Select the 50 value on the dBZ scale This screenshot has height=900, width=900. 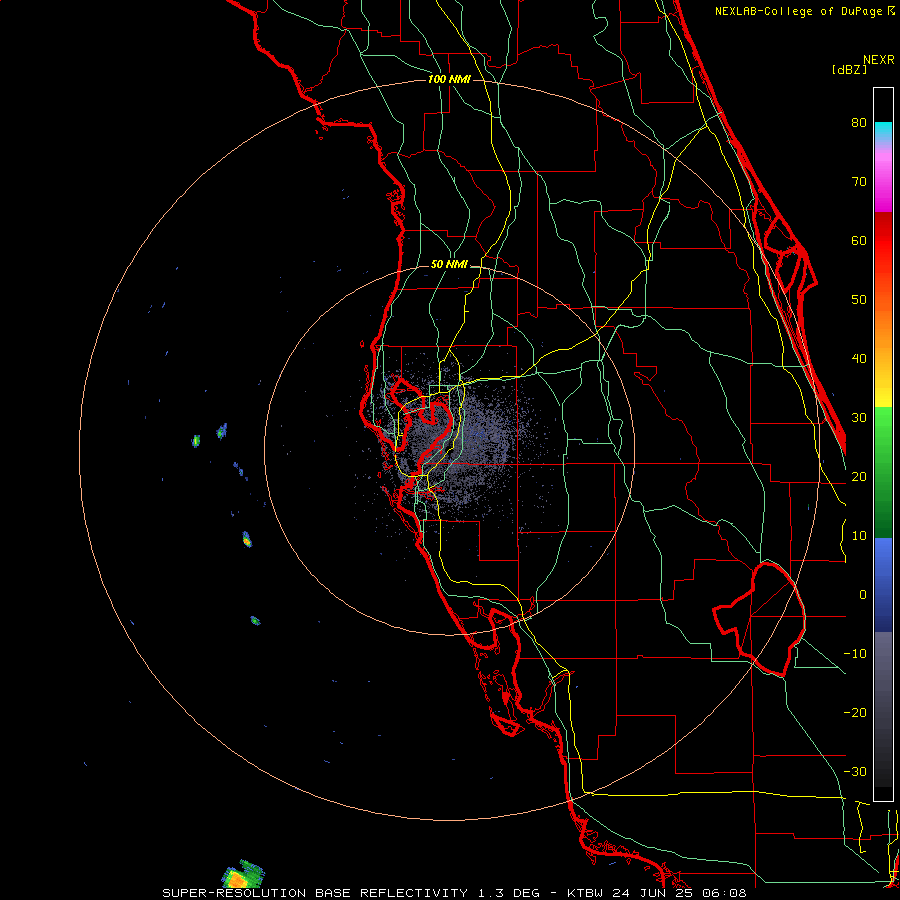[x=859, y=300]
